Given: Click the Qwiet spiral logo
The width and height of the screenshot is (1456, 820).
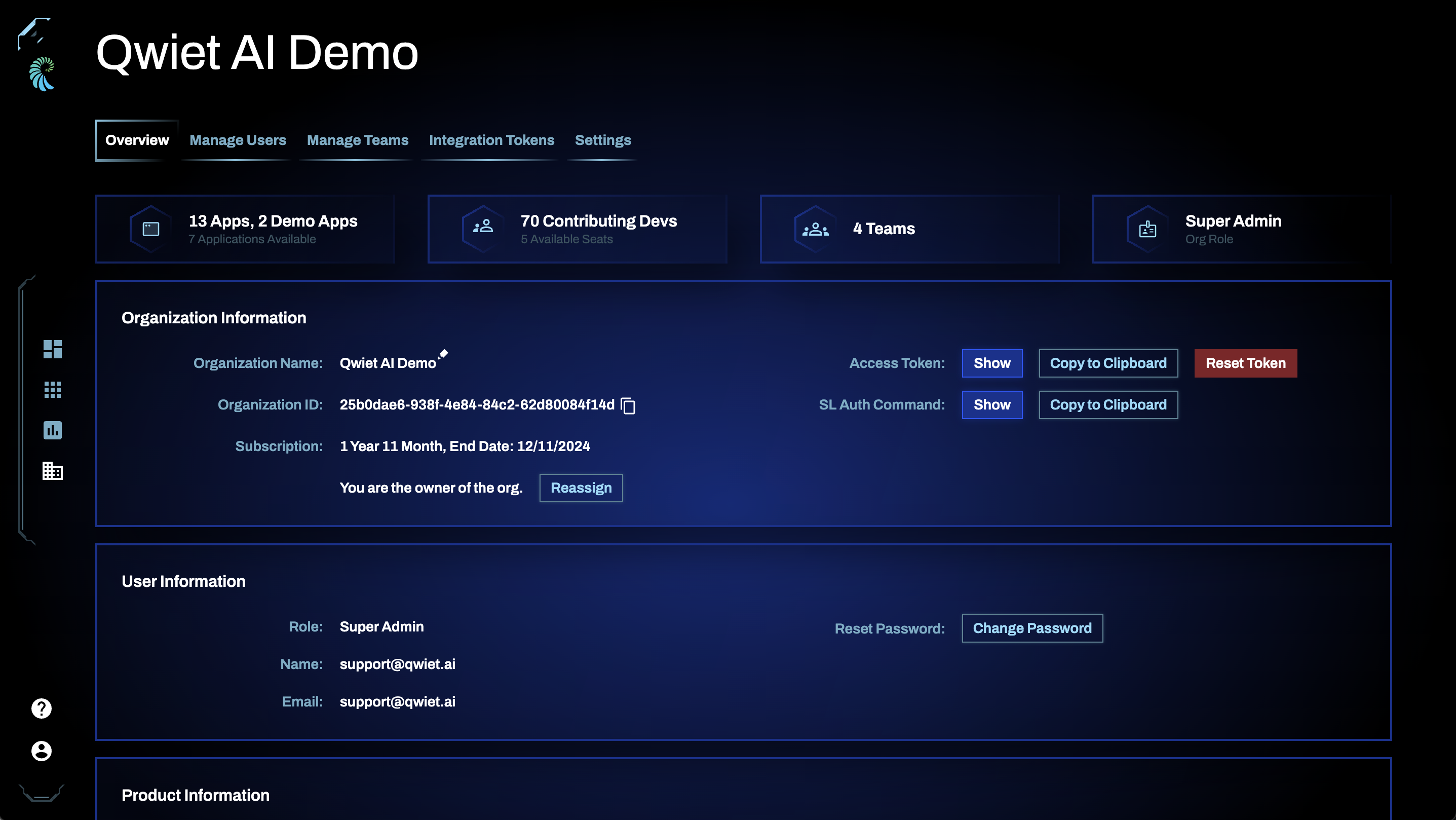Looking at the screenshot, I should (42, 73).
